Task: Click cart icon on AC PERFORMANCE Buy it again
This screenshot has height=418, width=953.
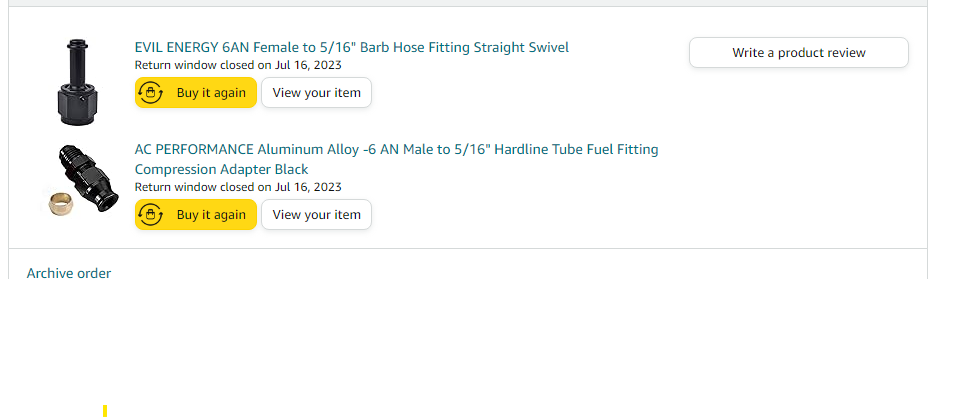Action: point(150,214)
